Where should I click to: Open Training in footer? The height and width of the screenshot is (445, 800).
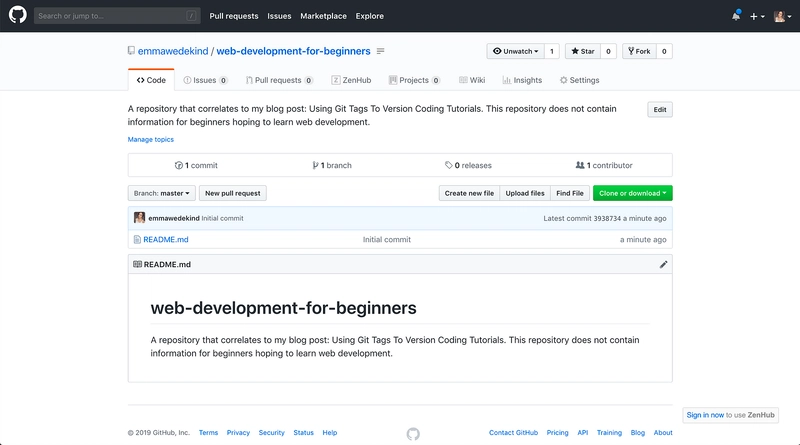click(x=609, y=433)
